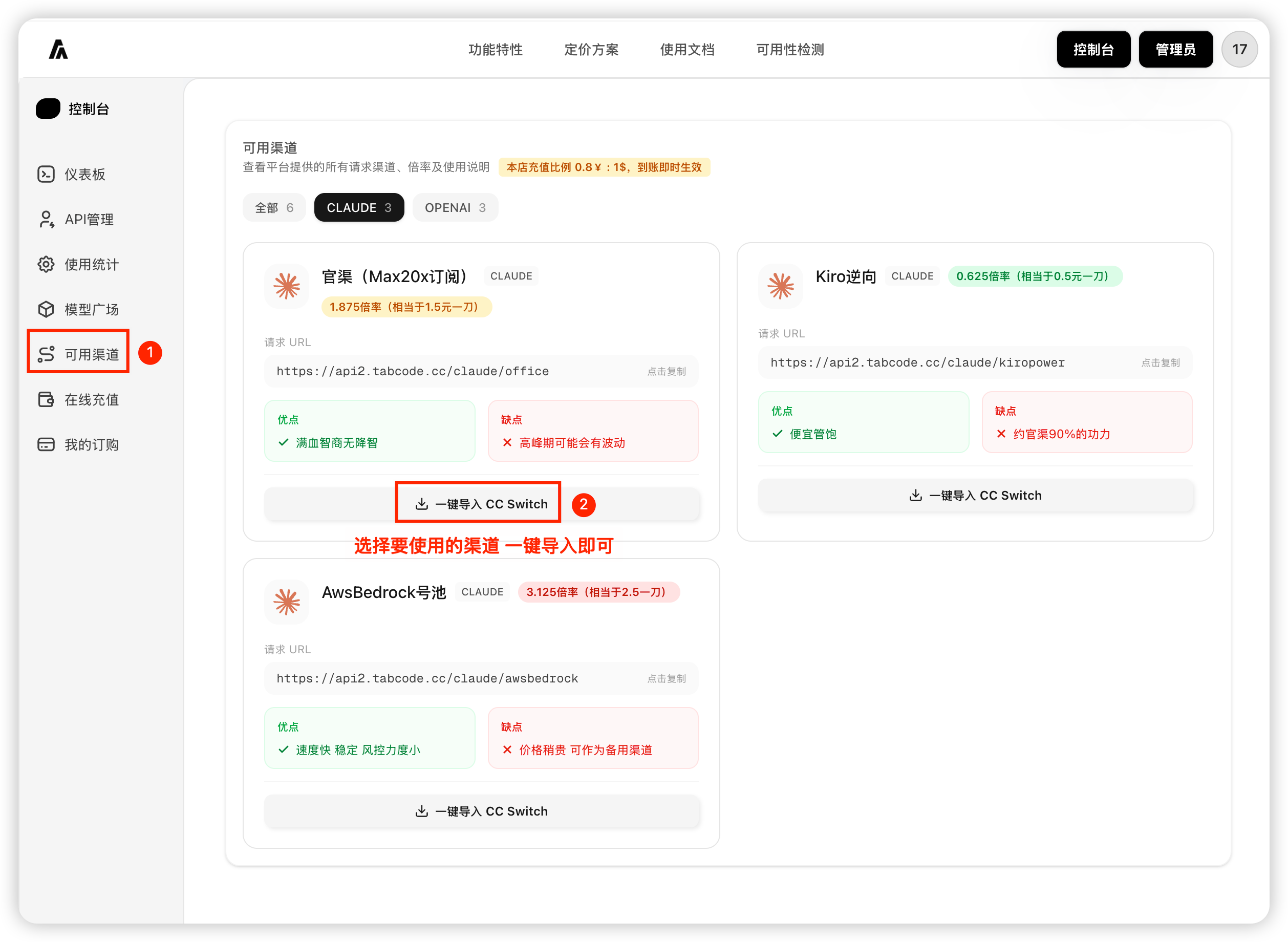
Task: Open the 仪表板 dashboard icon
Action: coord(46,174)
